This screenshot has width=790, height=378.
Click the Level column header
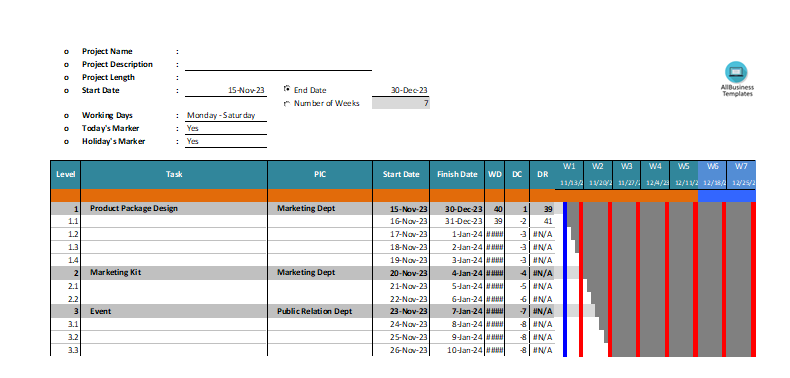coord(65,174)
